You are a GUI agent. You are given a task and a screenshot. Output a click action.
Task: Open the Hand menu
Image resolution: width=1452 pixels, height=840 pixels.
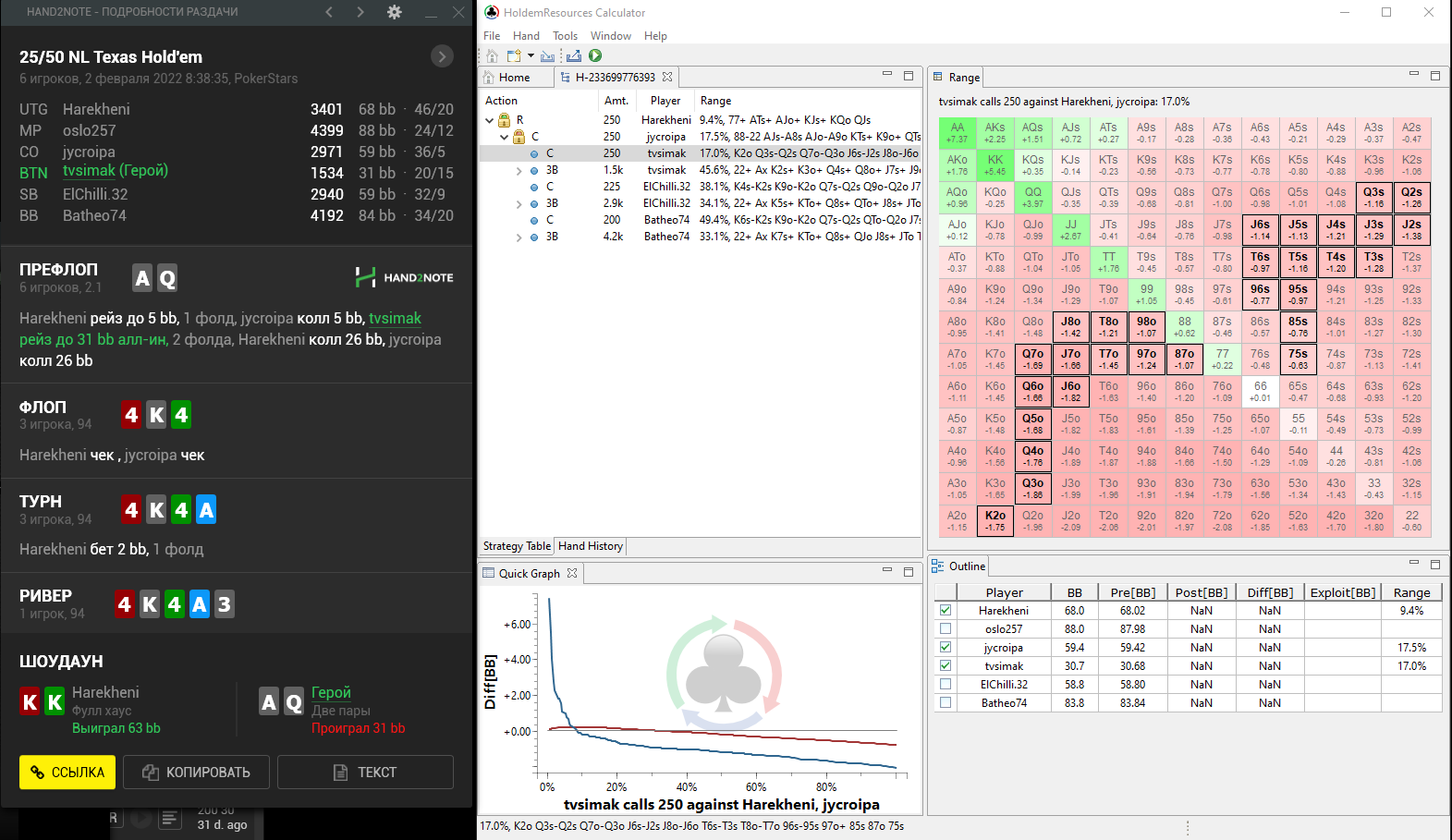526,36
